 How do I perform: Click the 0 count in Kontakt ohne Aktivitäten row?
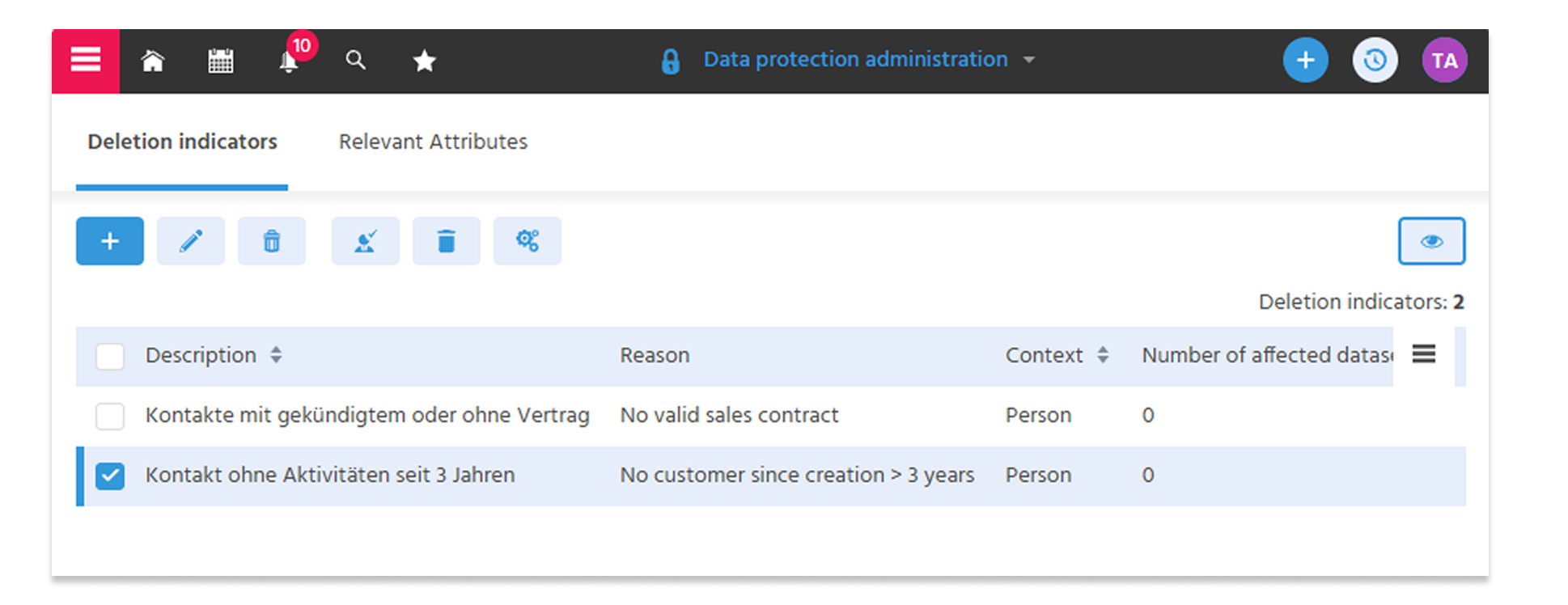[x=1148, y=476]
